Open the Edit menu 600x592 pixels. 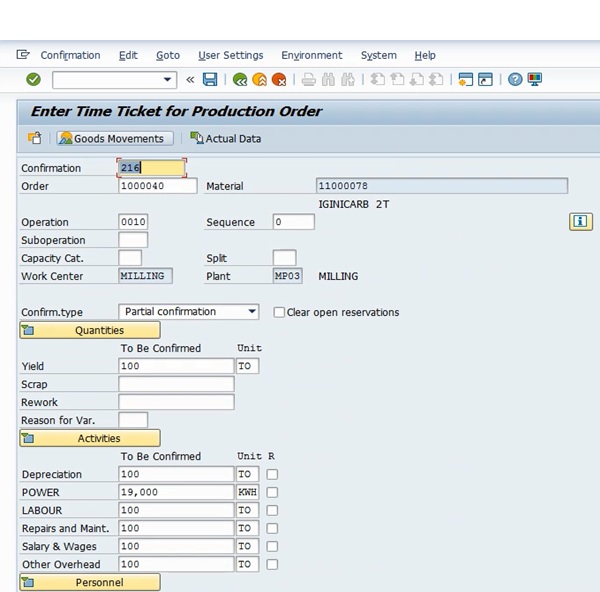tap(128, 55)
